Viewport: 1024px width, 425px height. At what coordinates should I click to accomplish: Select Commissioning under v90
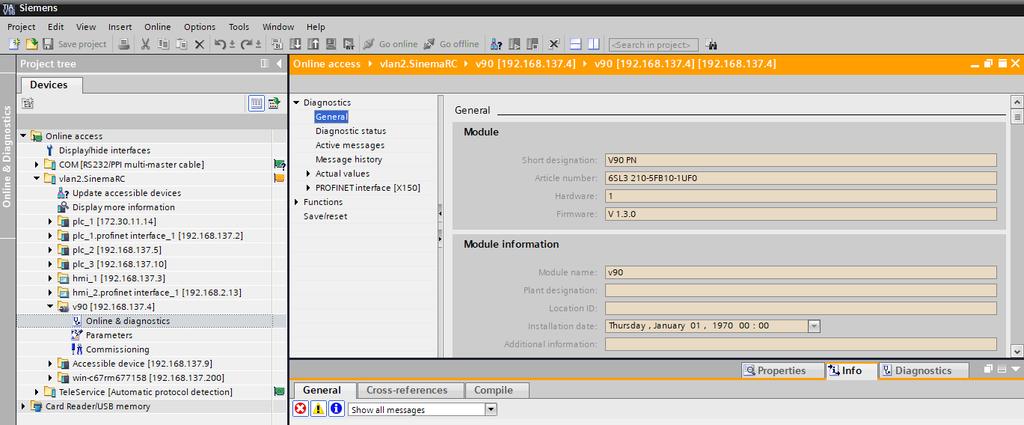pyautogui.click(x=118, y=349)
